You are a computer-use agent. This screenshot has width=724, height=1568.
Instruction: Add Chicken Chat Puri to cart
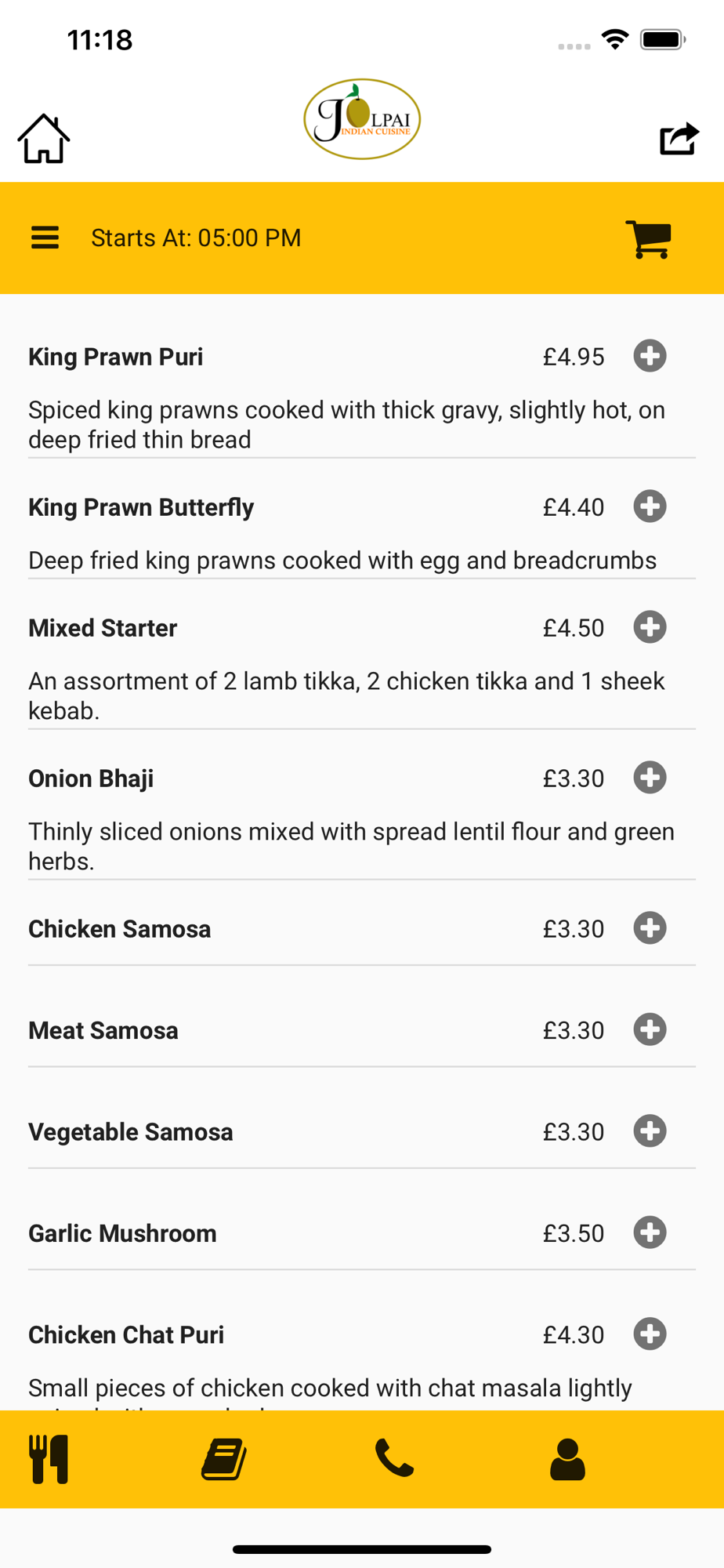[650, 1334]
